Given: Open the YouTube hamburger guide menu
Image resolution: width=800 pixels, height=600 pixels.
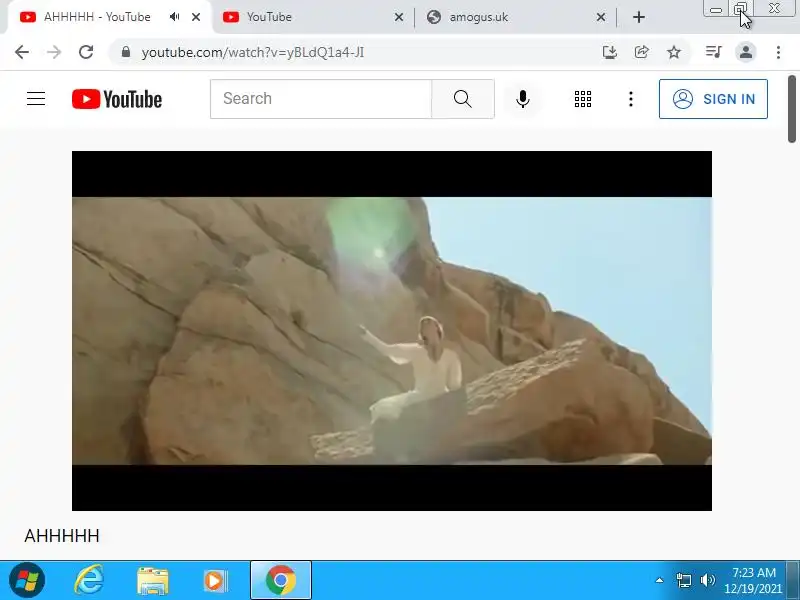Looking at the screenshot, I should 36,98.
